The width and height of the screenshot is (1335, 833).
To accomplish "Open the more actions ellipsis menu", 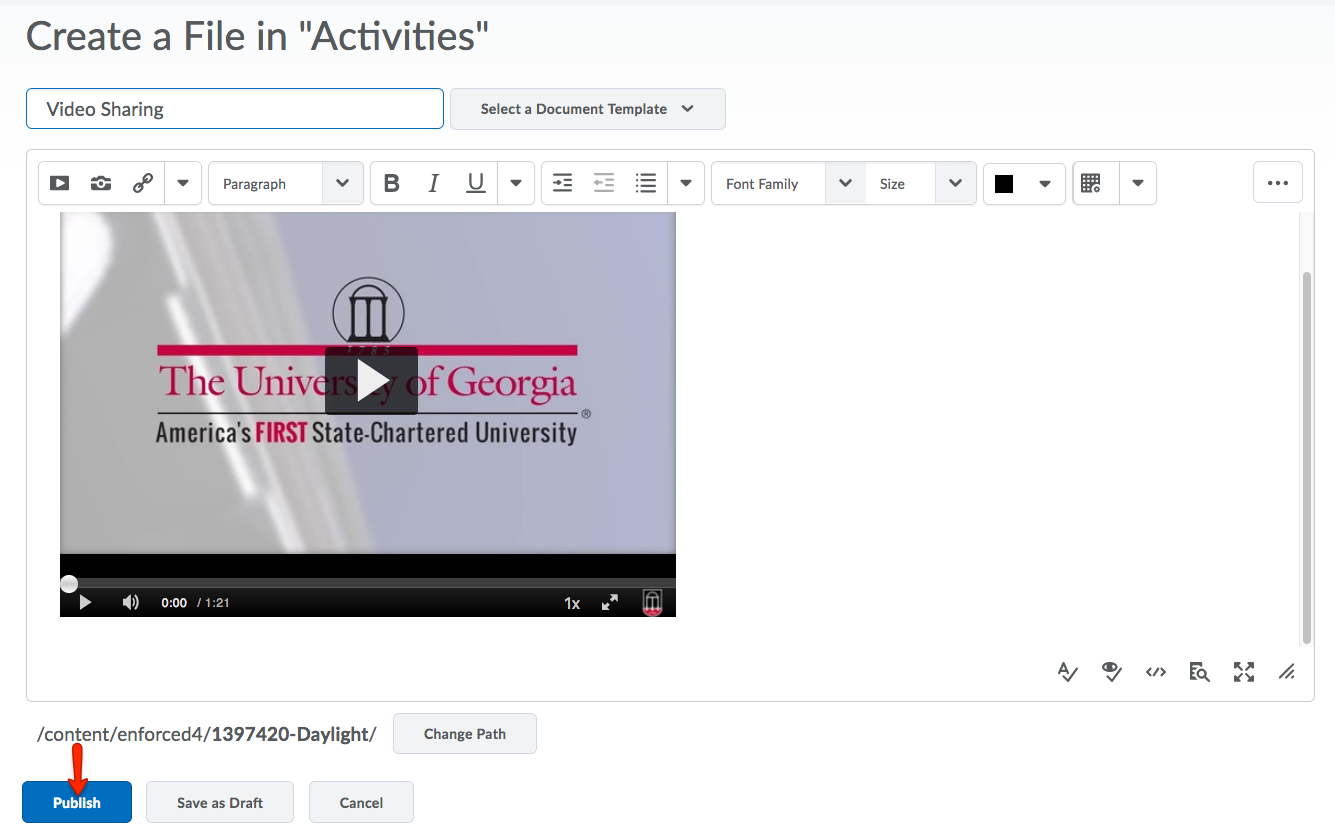I will point(1278,183).
